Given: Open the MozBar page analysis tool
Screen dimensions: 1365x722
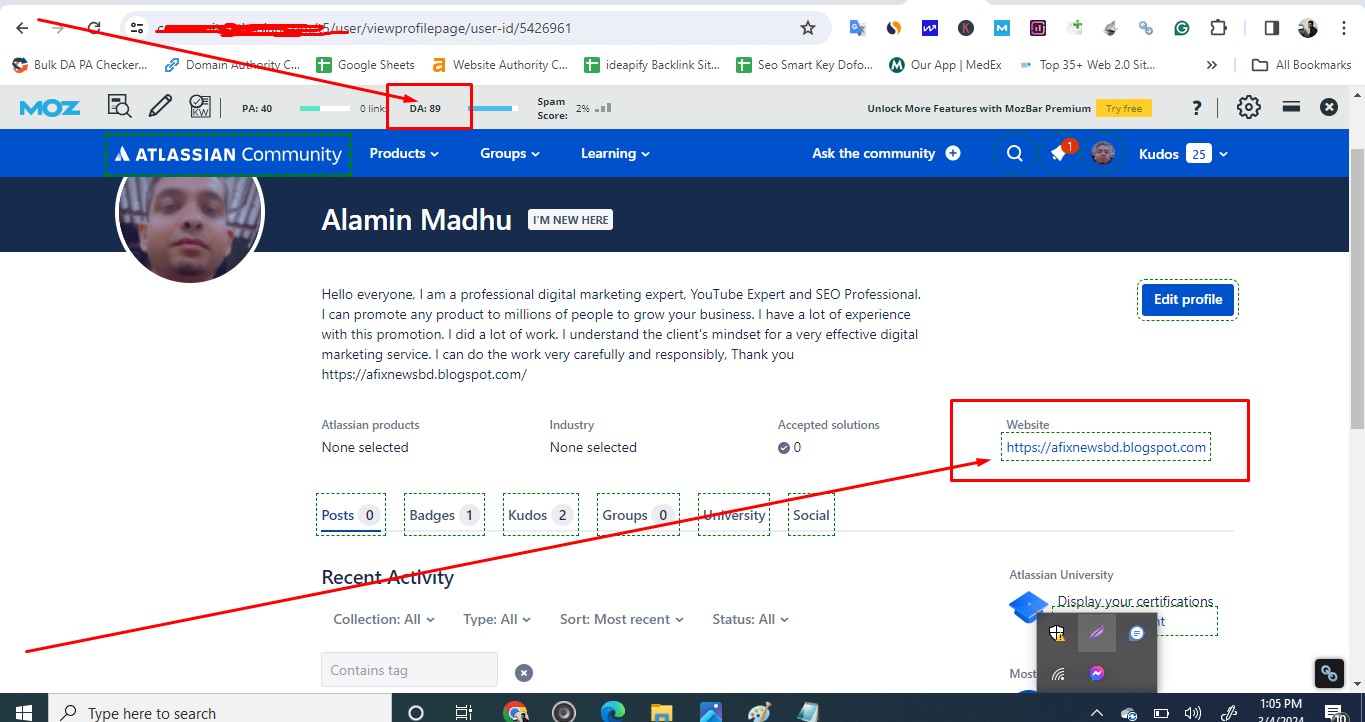Looking at the screenshot, I should click(x=119, y=105).
